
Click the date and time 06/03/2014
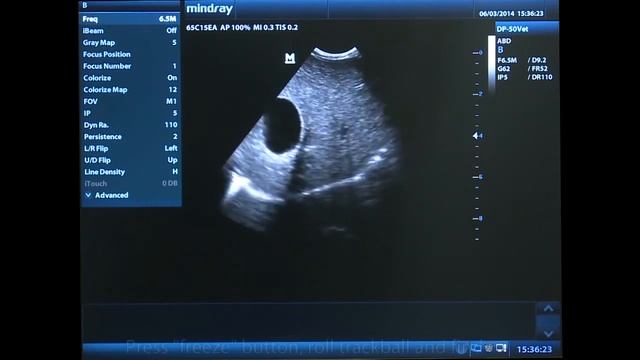coord(511,13)
